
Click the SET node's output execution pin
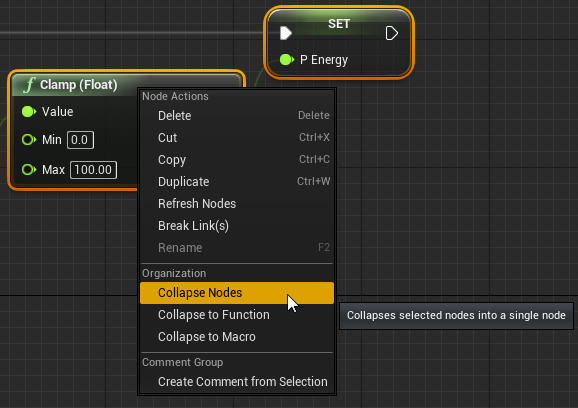pyautogui.click(x=391, y=33)
